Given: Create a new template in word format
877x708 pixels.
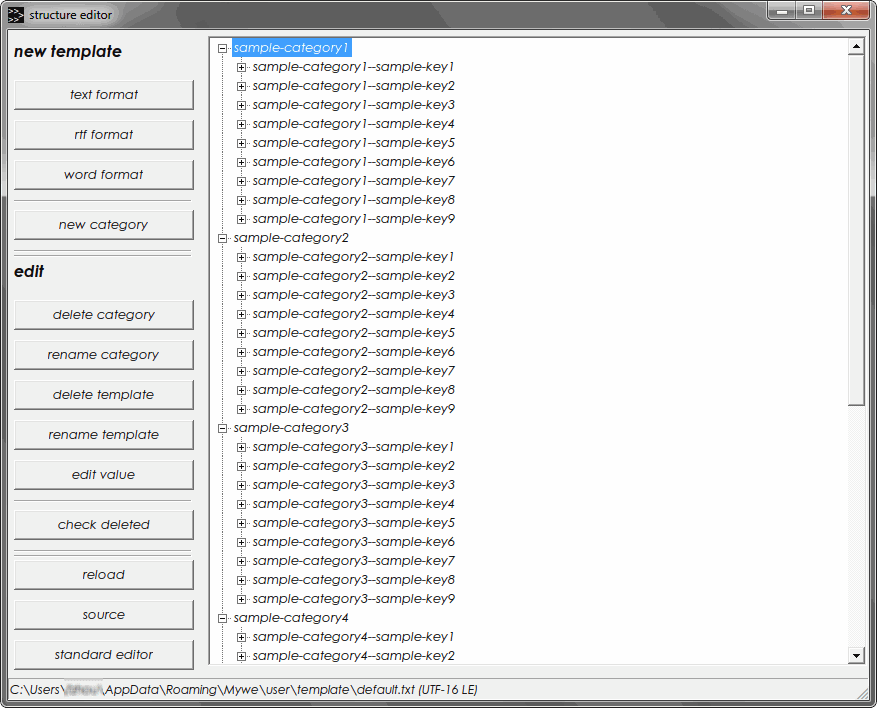Looking at the screenshot, I should click(x=103, y=174).
